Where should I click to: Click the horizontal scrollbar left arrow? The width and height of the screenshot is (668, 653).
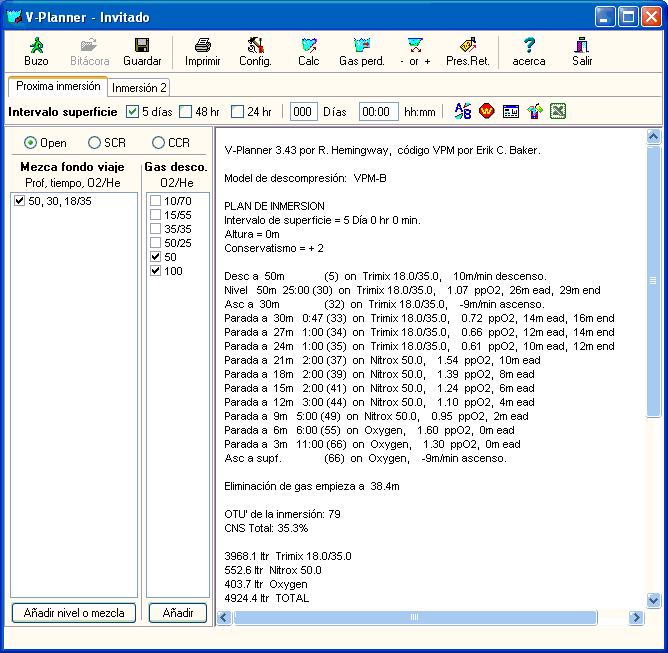[225, 617]
